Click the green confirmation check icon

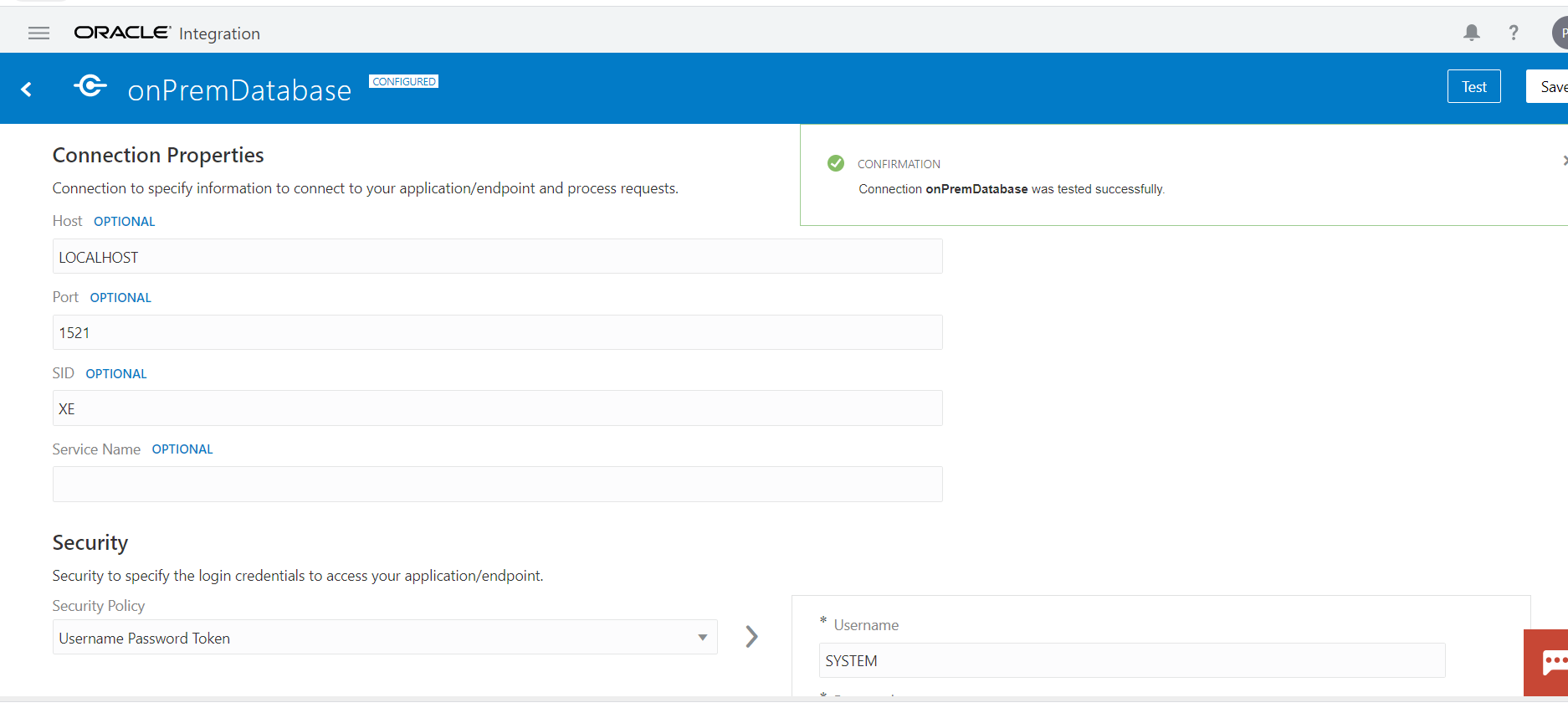pyautogui.click(x=835, y=163)
